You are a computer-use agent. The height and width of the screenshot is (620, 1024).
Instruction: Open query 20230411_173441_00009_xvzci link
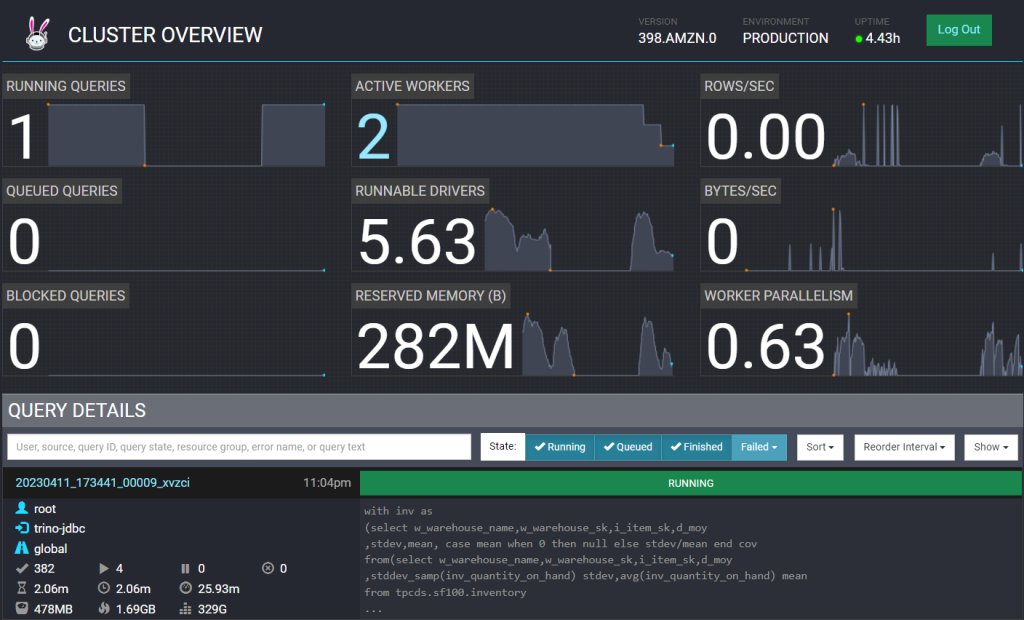103,483
